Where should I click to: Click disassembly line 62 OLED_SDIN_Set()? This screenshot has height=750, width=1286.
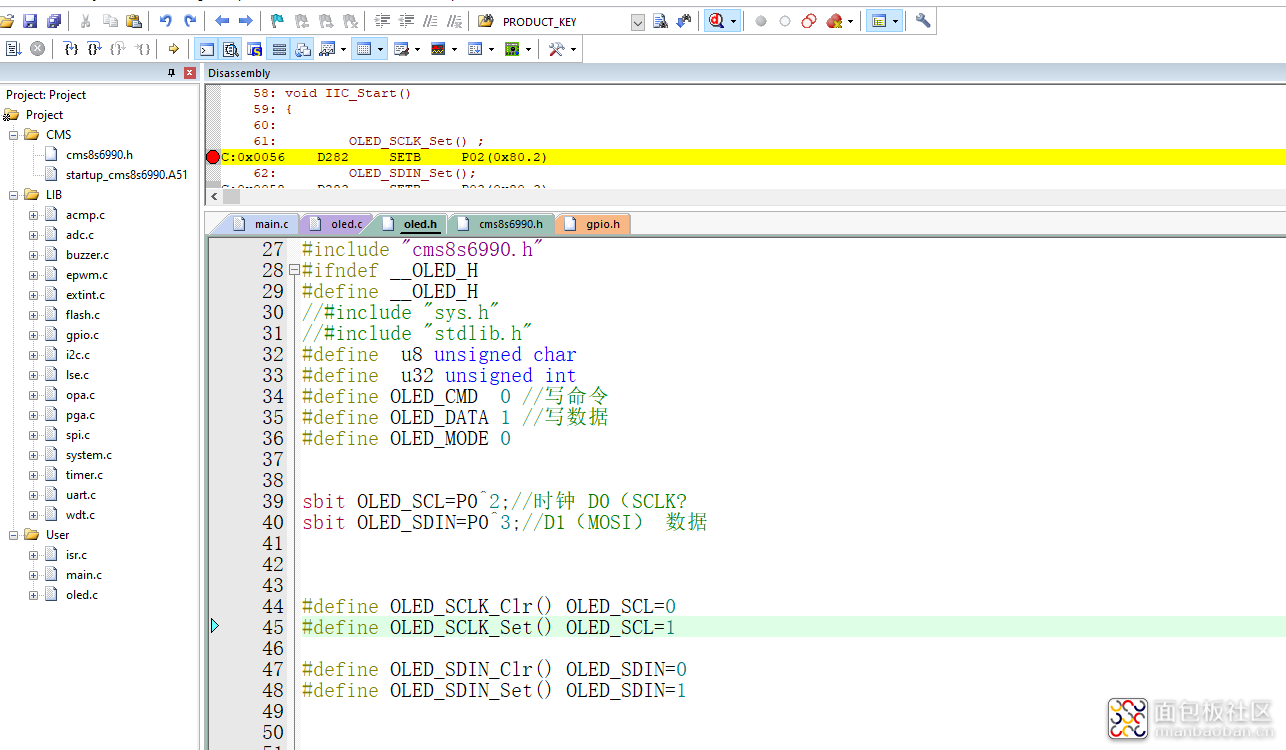point(413,173)
